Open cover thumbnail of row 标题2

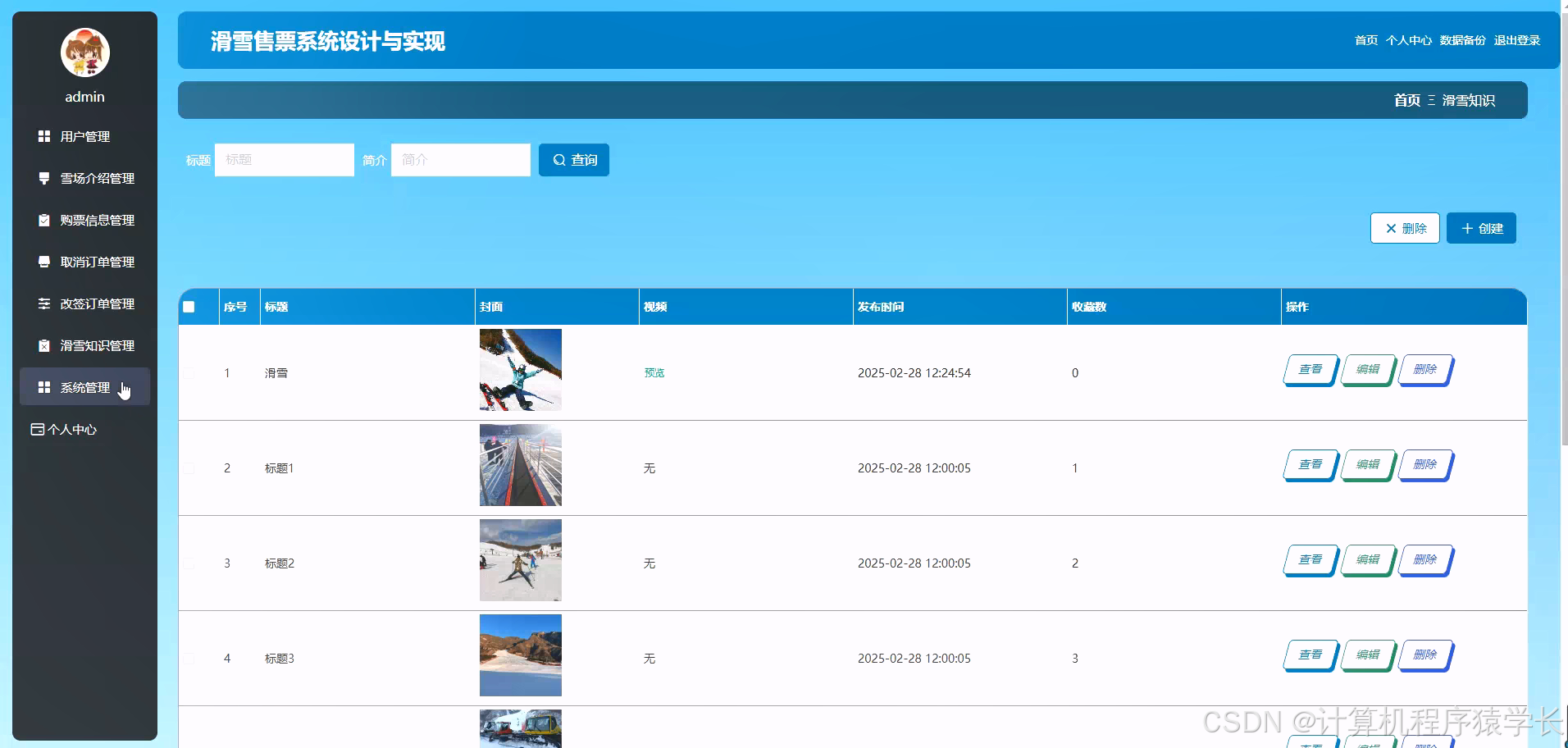click(521, 560)
